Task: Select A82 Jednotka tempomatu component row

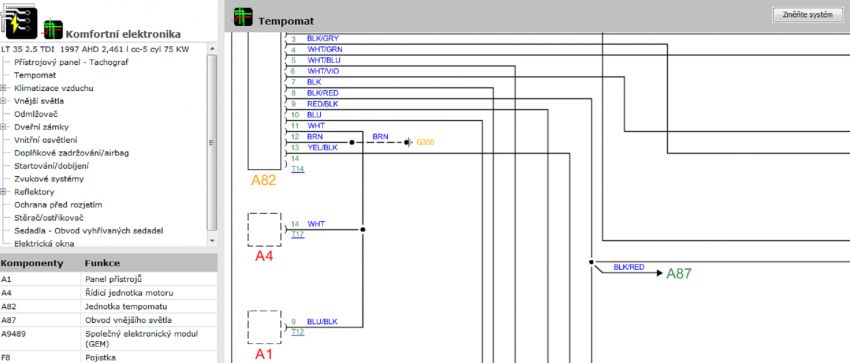Action: [x=108, y=306]
